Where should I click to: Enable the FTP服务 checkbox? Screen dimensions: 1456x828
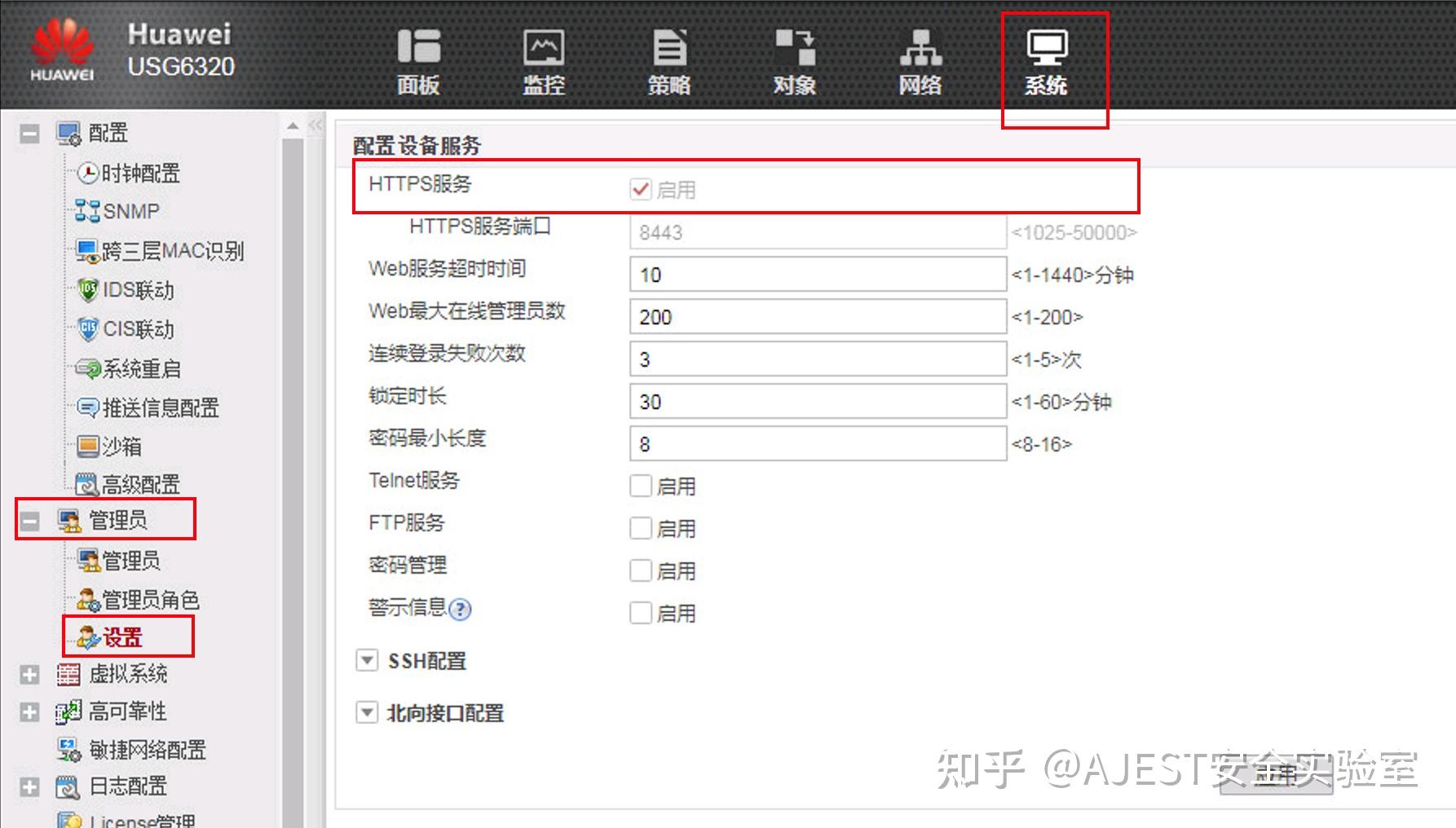642,528
